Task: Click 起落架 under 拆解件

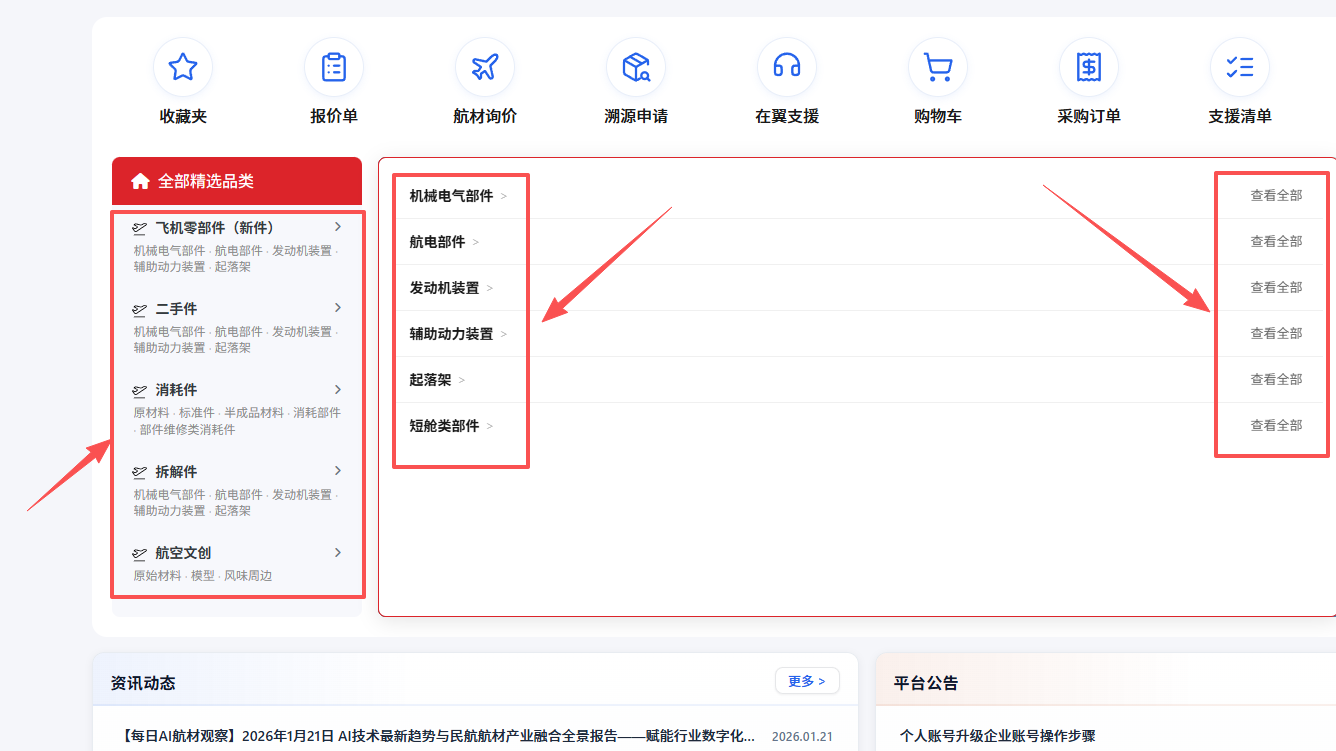Action: pyautogui.click(x=233, y=511)
